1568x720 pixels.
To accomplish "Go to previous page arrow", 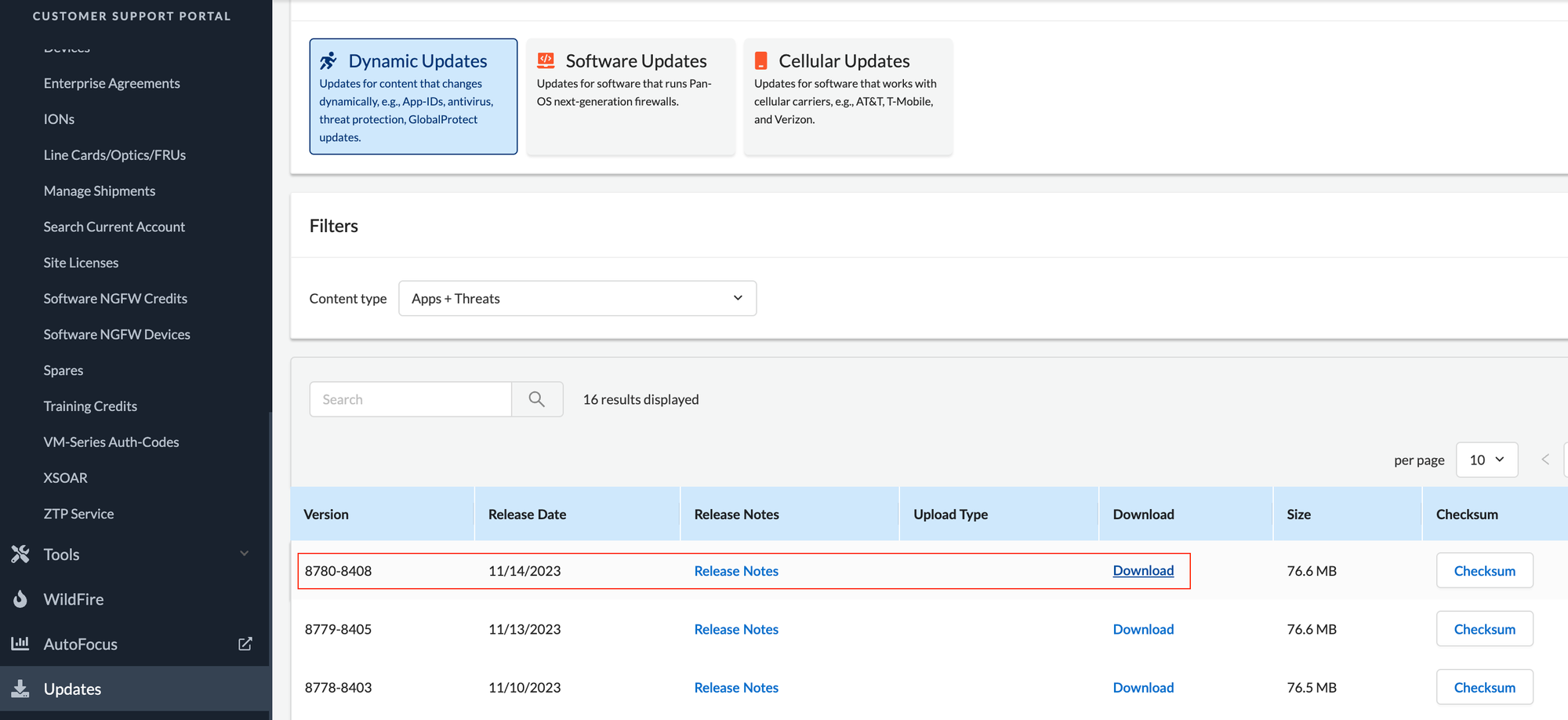I will tap(1545, 460).
